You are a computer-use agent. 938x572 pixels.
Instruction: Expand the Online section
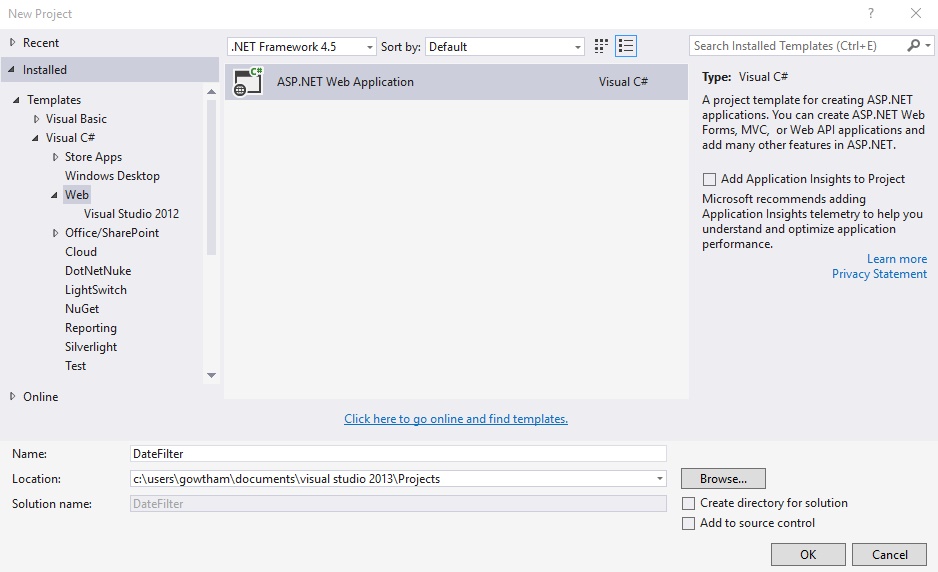pos(13,396)
